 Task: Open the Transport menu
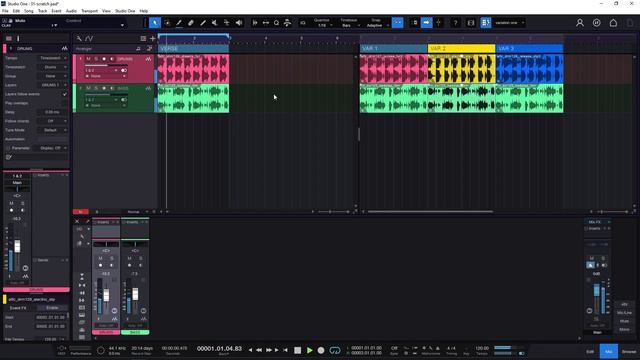coord(89,11)
